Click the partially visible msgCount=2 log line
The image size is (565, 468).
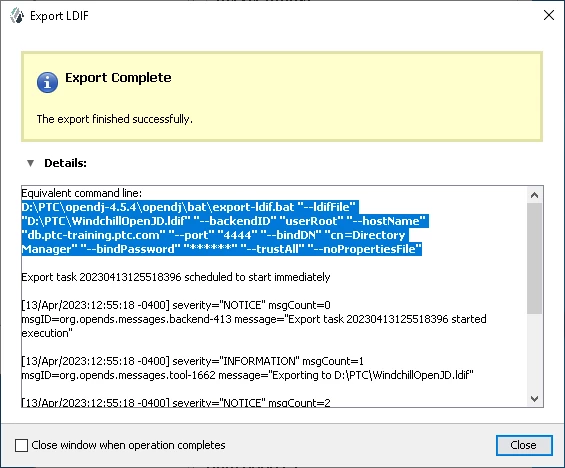pyautogui.click(x=176, y=402)
